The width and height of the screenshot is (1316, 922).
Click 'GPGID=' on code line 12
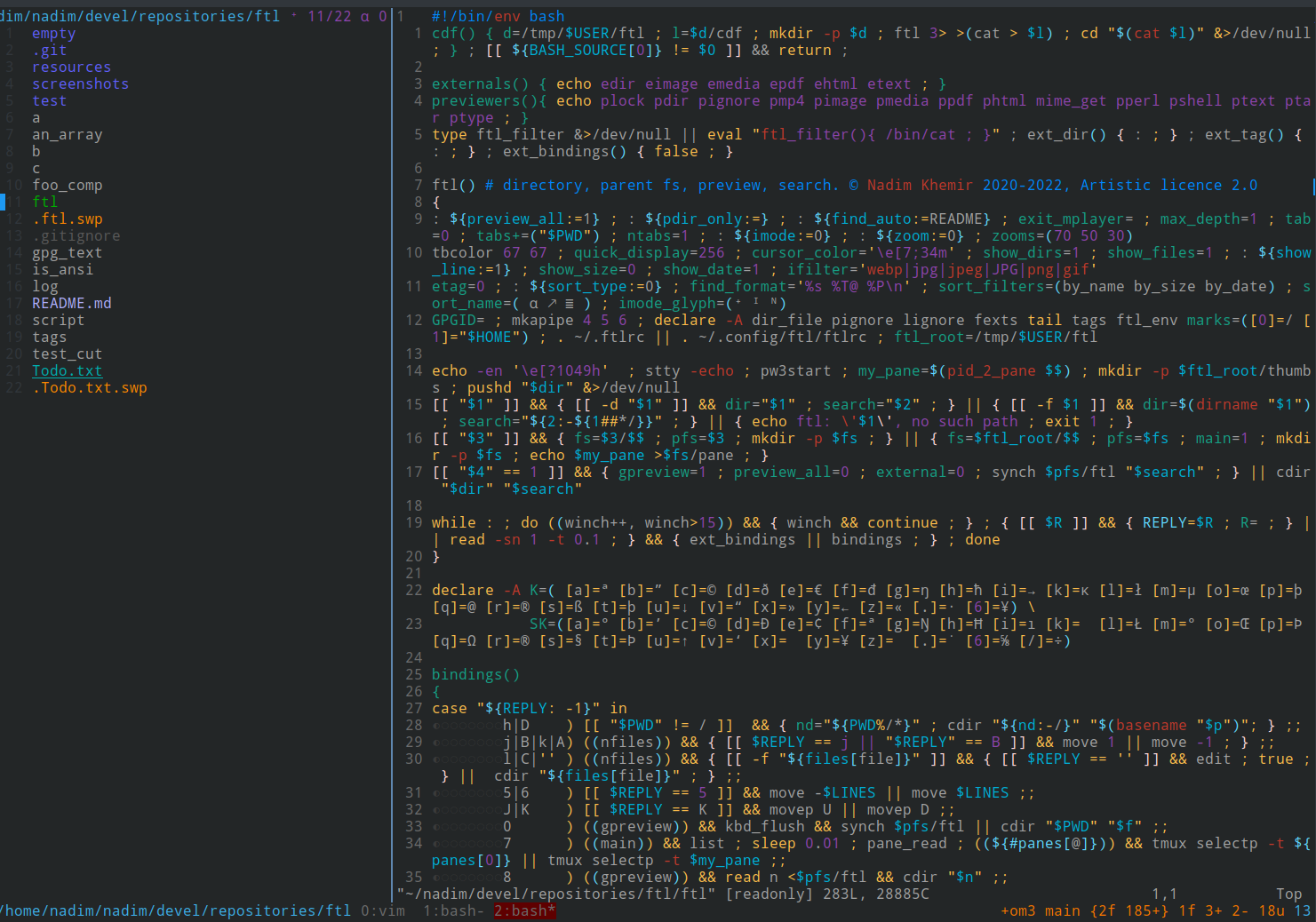click(x=459, y=321)
